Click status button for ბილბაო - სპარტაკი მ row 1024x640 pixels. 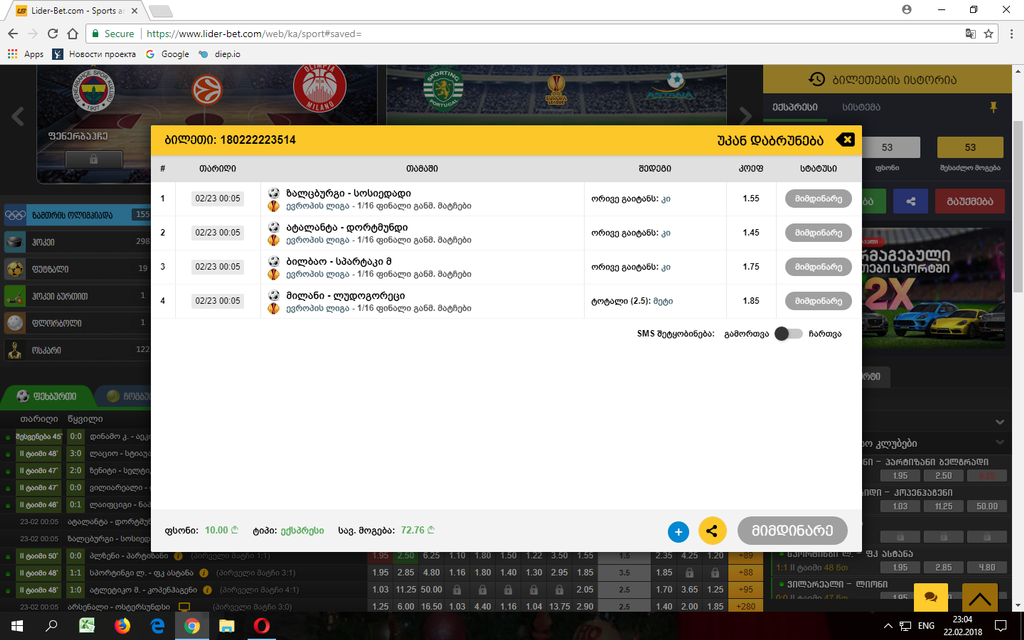tap(818, 266)
